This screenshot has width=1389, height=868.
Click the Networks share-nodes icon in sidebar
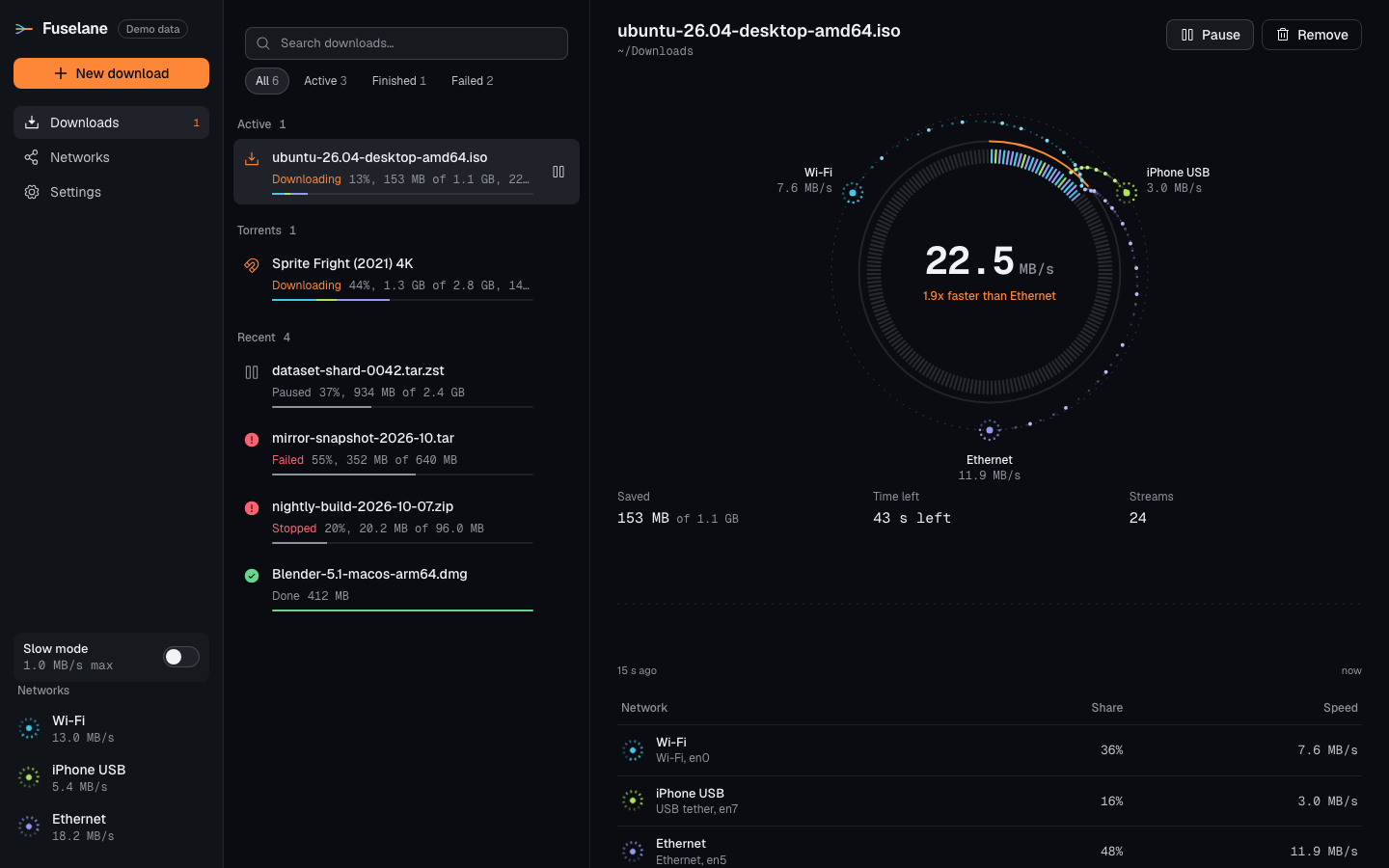(x=32, y=157)
